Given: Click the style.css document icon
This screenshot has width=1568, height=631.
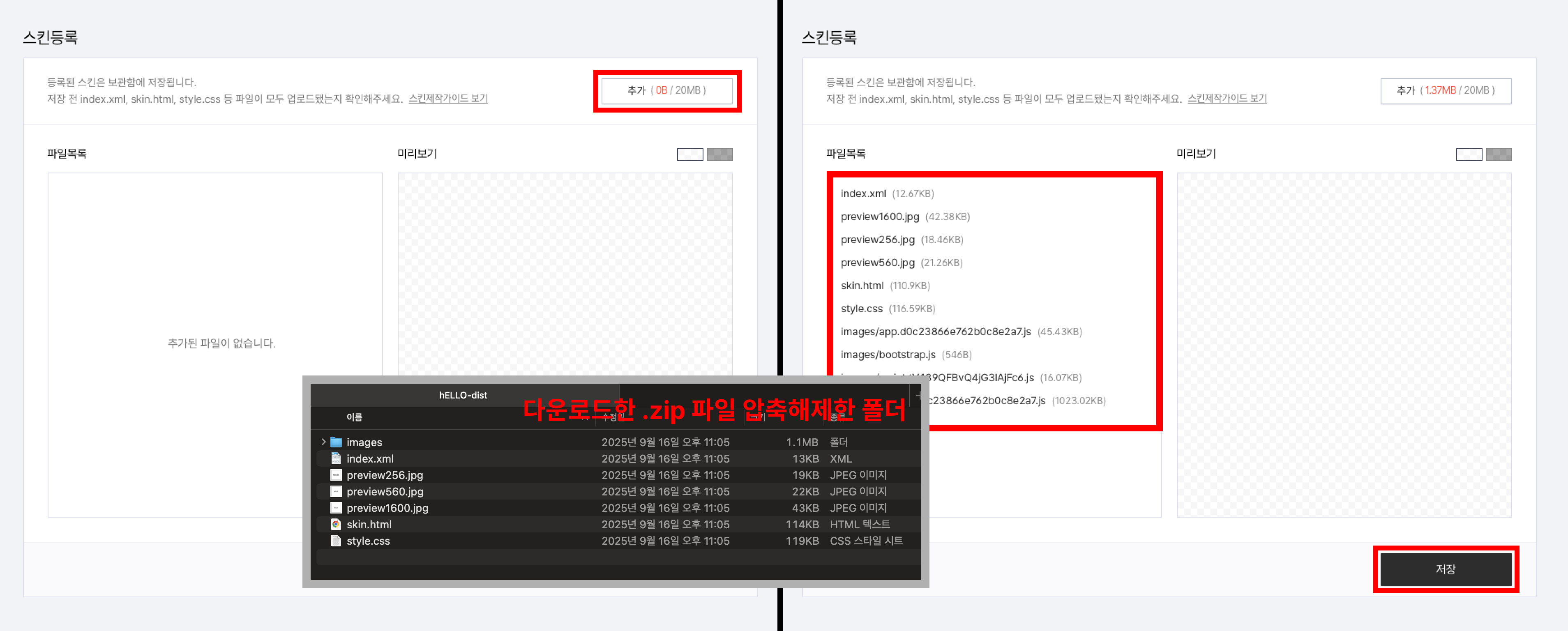Looking at the screenshot, I should 336,541.
